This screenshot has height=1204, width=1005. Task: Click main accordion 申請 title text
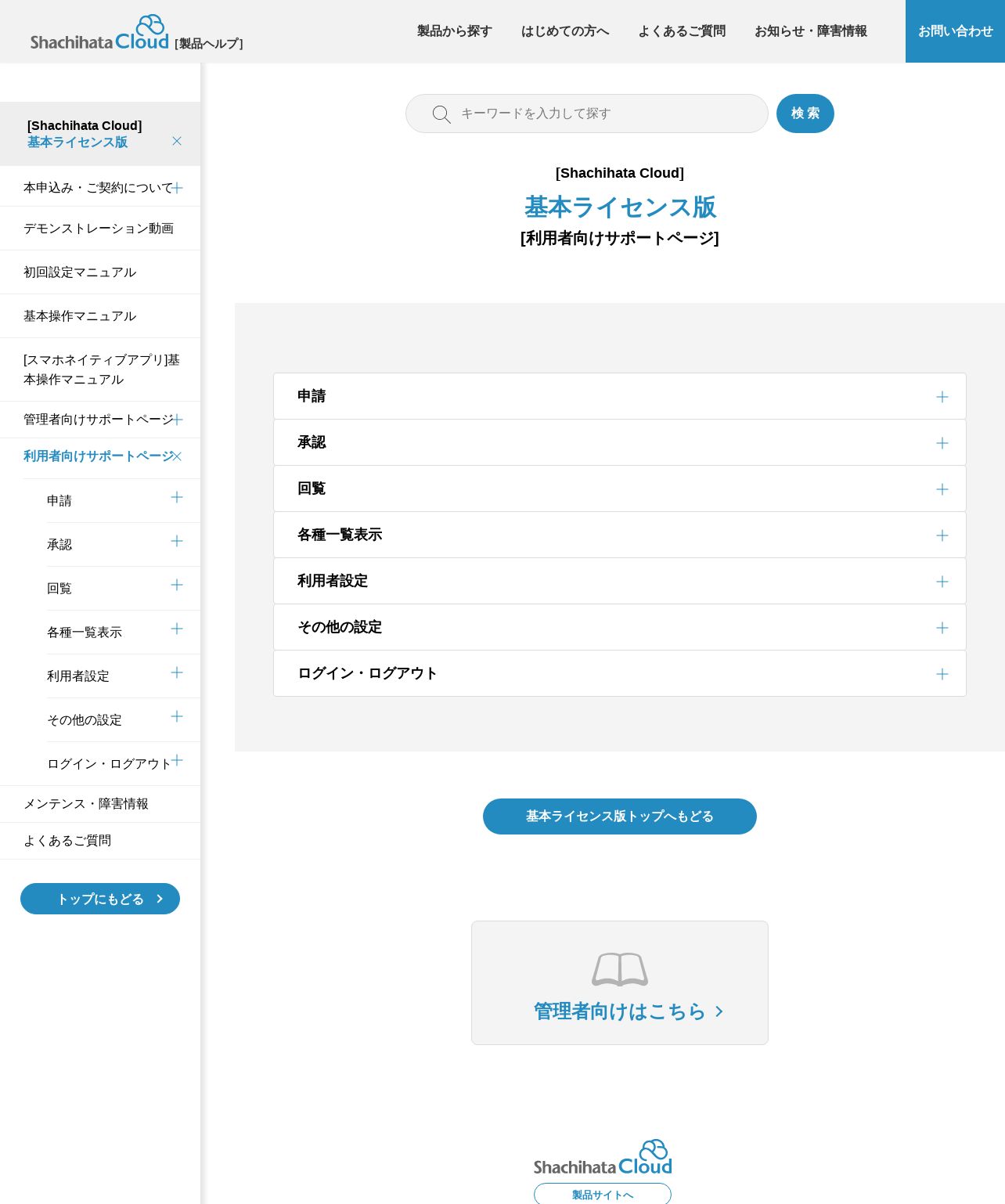pyautogui.click(x=312, y=396)
